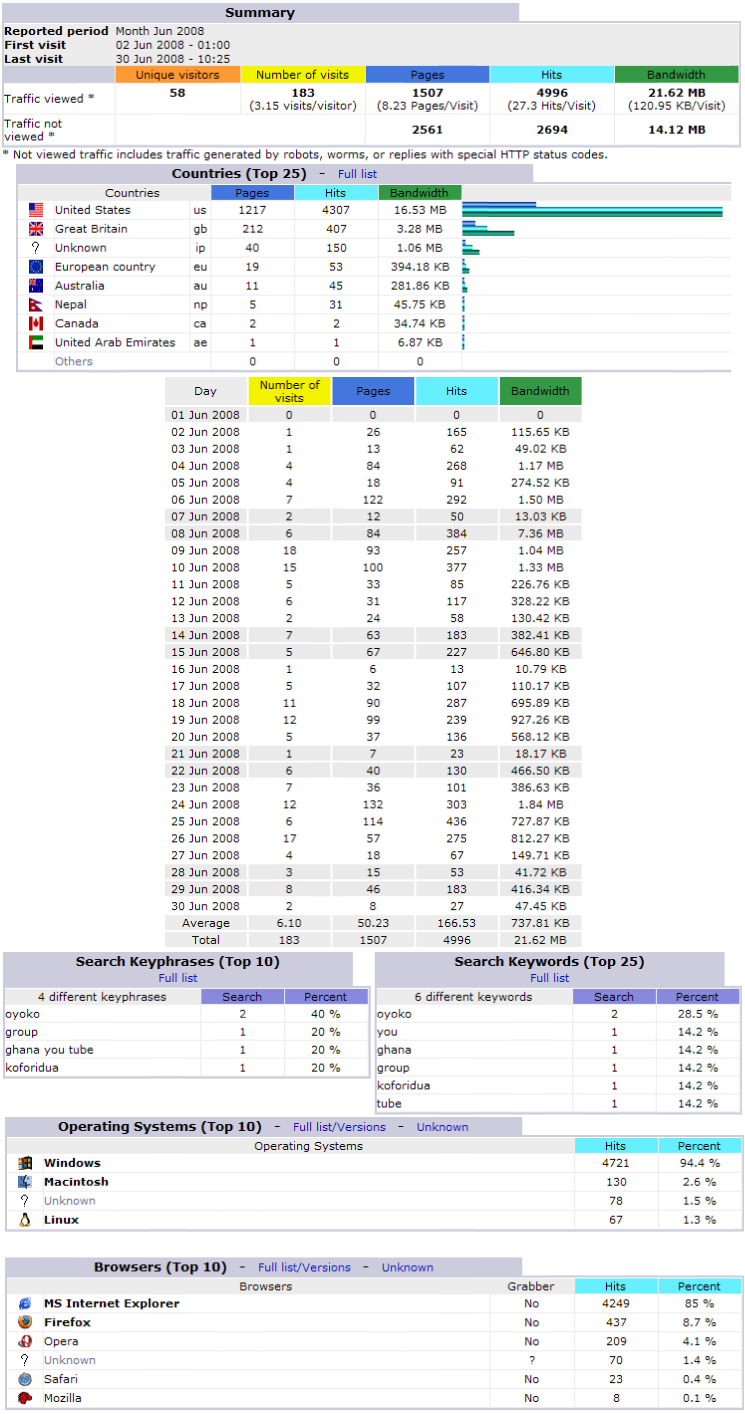
Task: Open Search Keywords Full list link
Action: 550,978
